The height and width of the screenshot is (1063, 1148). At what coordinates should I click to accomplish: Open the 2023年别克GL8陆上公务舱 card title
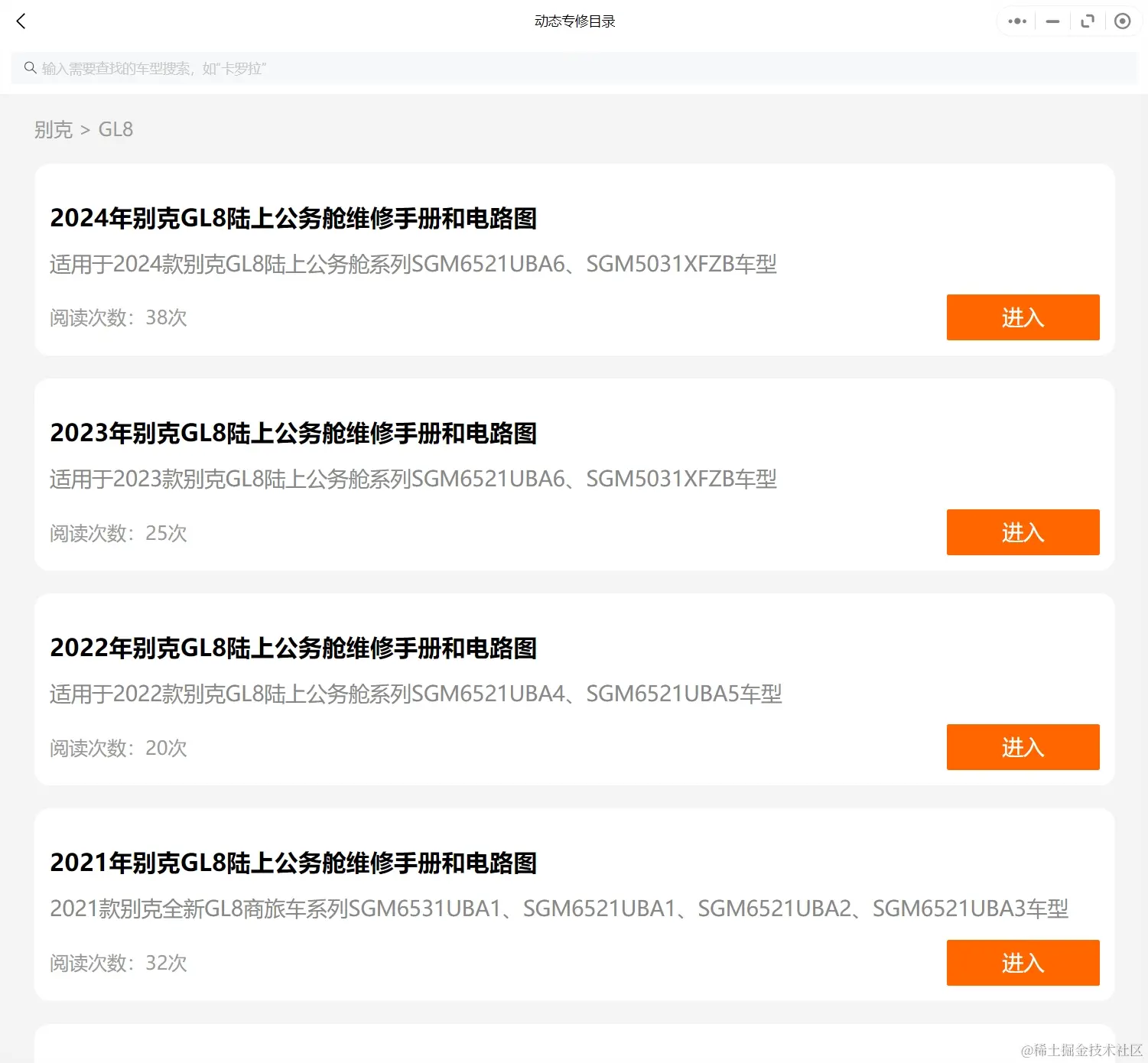[294, 433]
